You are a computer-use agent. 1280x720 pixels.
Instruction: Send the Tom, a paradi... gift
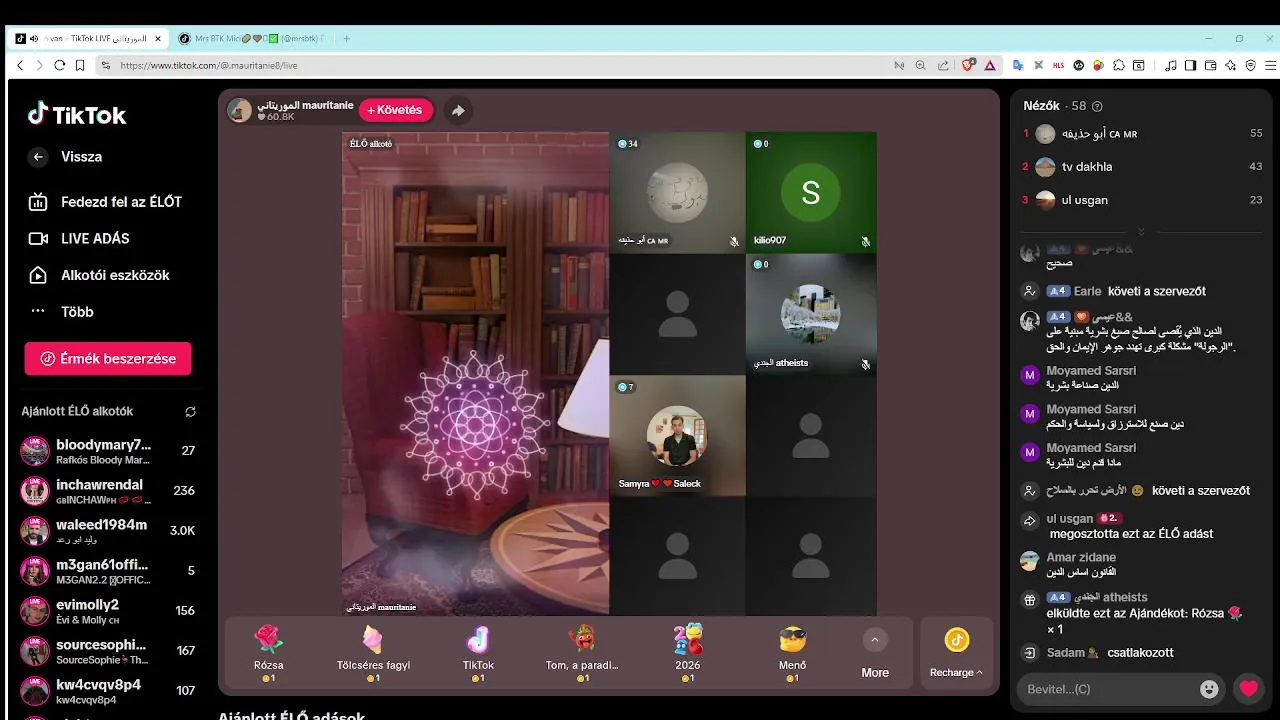[582, 653]
